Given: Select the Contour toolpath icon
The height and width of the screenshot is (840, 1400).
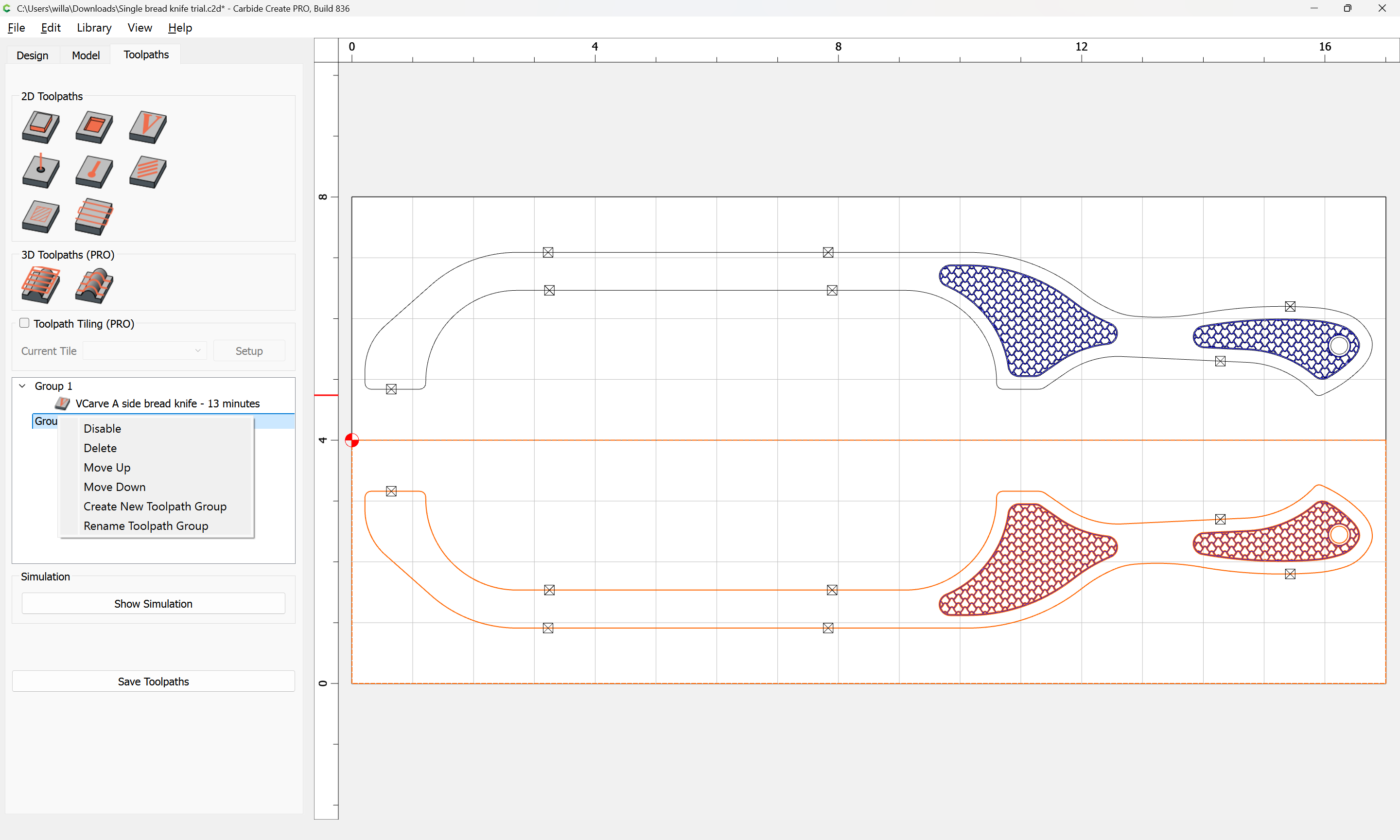Looking at the screenshot, I should click(41, 126).
